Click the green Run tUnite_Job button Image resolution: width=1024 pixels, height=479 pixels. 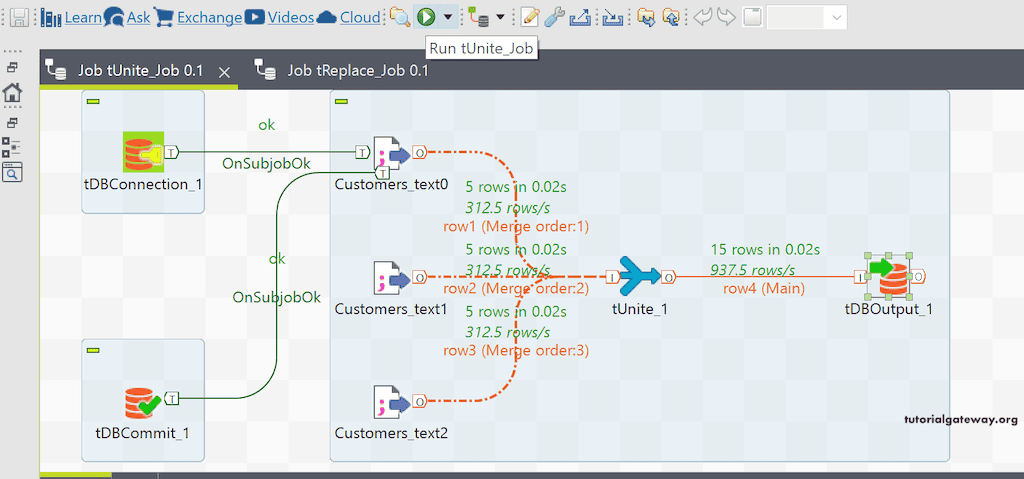427,17
